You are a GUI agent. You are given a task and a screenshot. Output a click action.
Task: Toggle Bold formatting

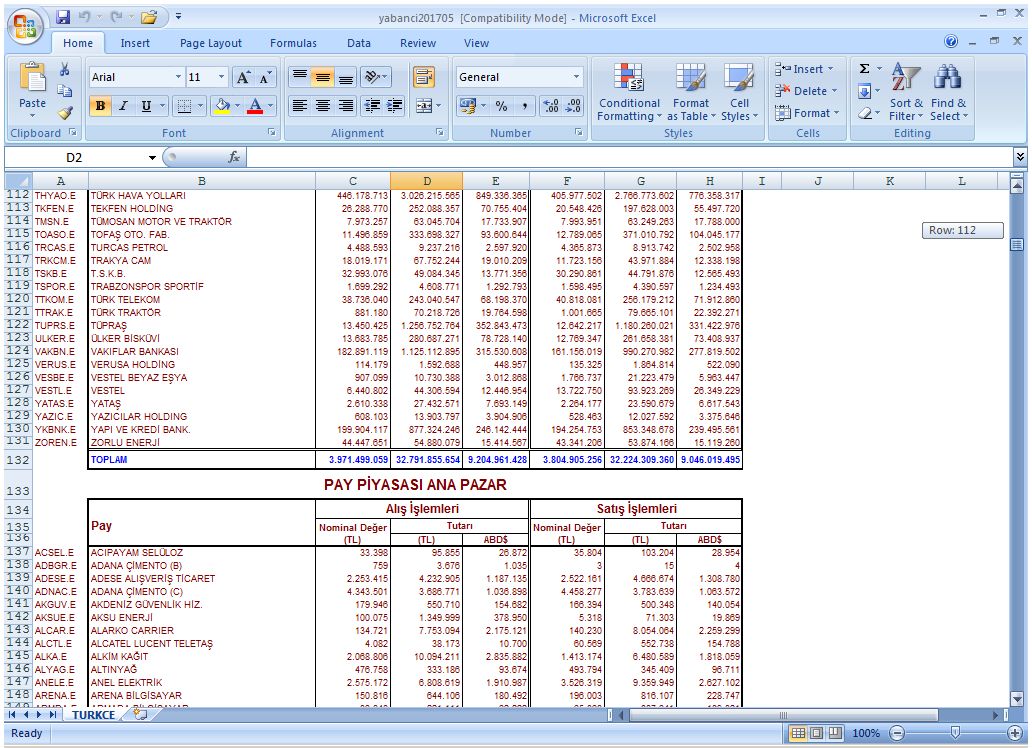pos(100,105)
